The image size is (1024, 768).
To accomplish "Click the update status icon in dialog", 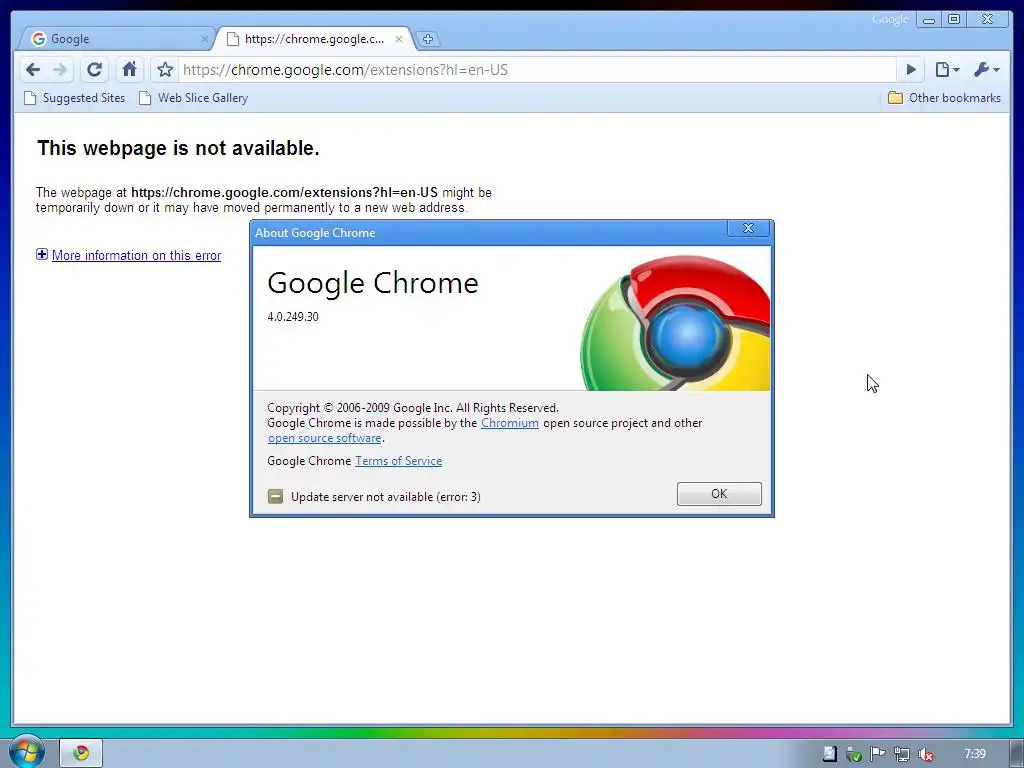I will (276, 497).
